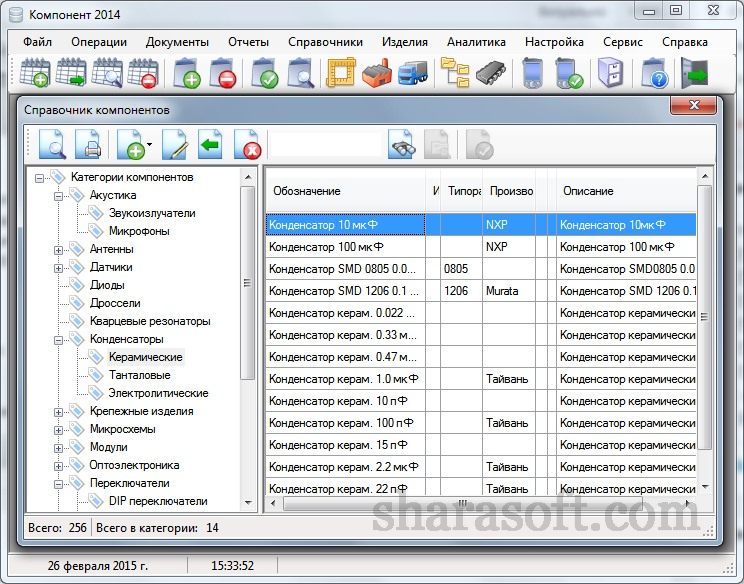744x584 pixels.
Task: Click the calendar with green arrow icon
Action: point(71,73)
